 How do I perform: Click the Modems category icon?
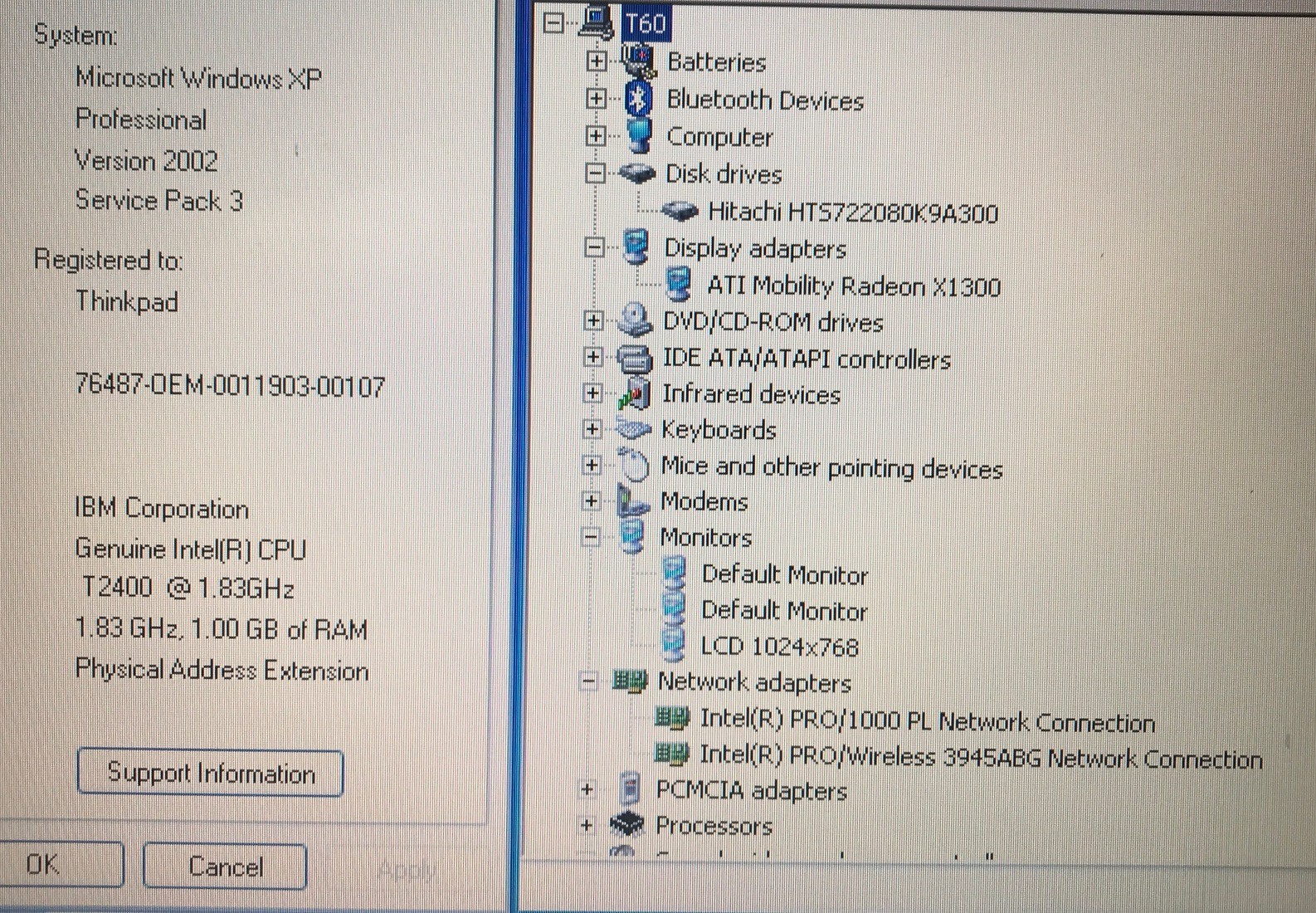(x=632, y=500)
